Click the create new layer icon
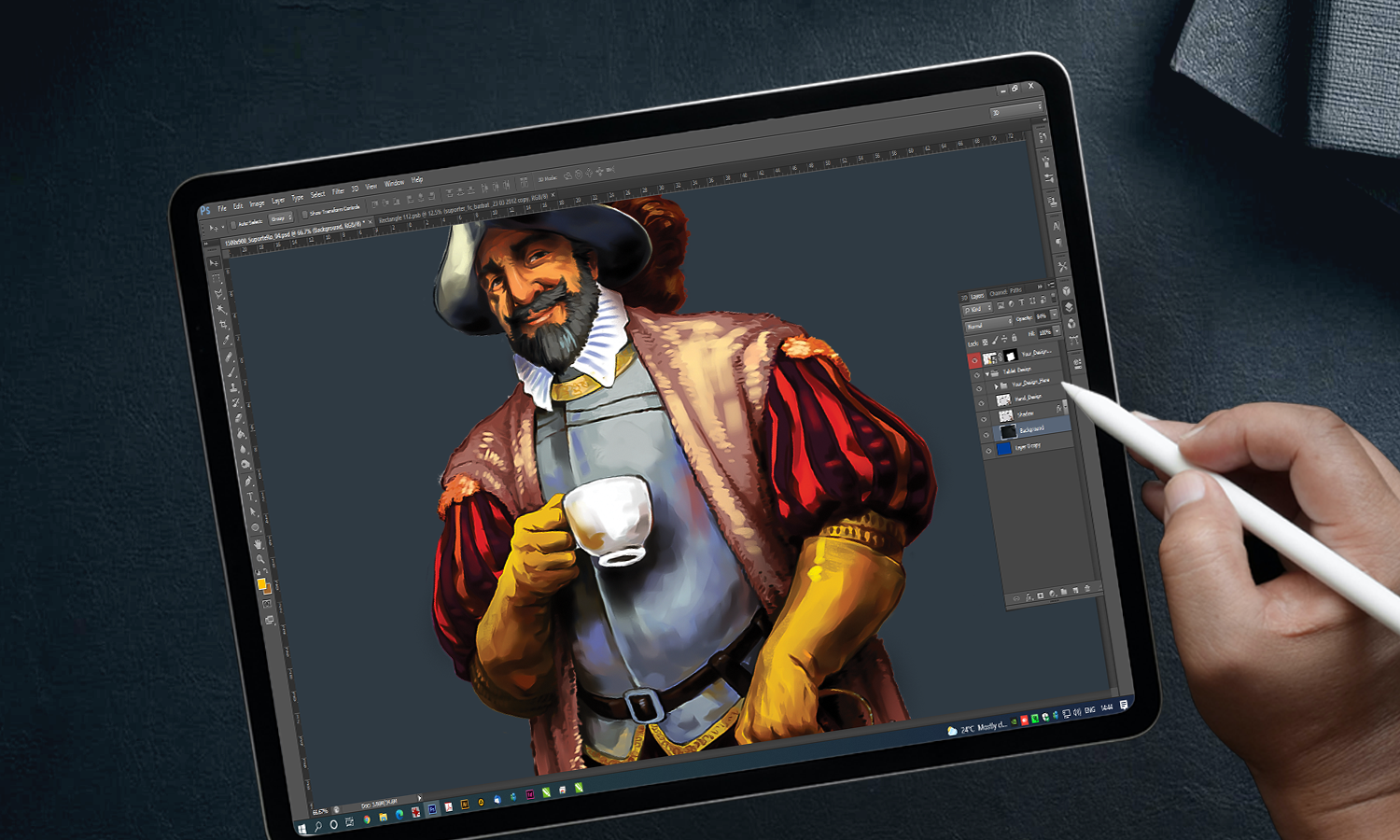Image resolution: width=1400 pixels, height=840 pixels. coord(1075,590)
